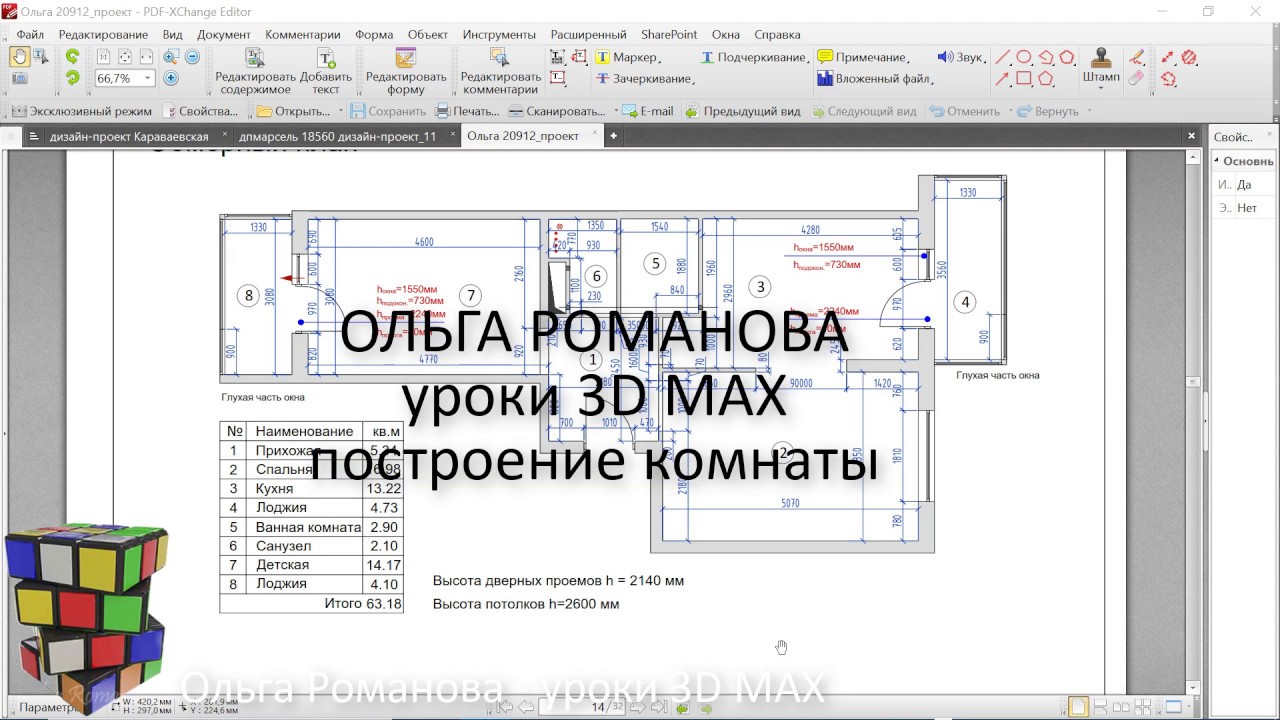Select the Text Box tool icon

coord(557,78)
